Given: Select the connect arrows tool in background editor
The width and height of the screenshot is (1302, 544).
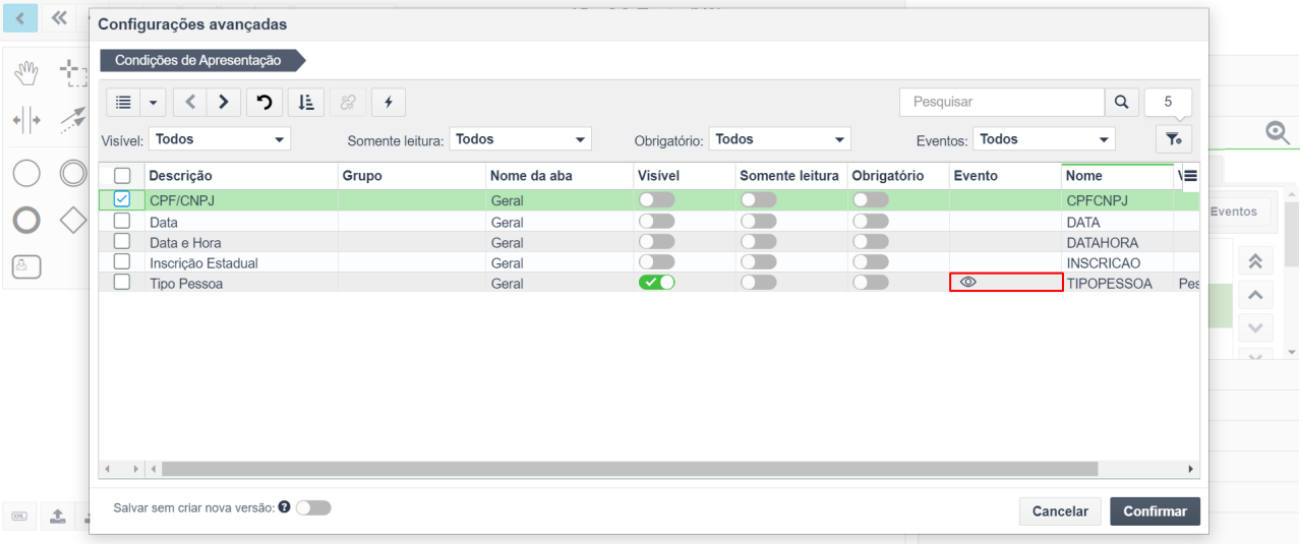Looking at the screenshot, I should tap(72, 122).
